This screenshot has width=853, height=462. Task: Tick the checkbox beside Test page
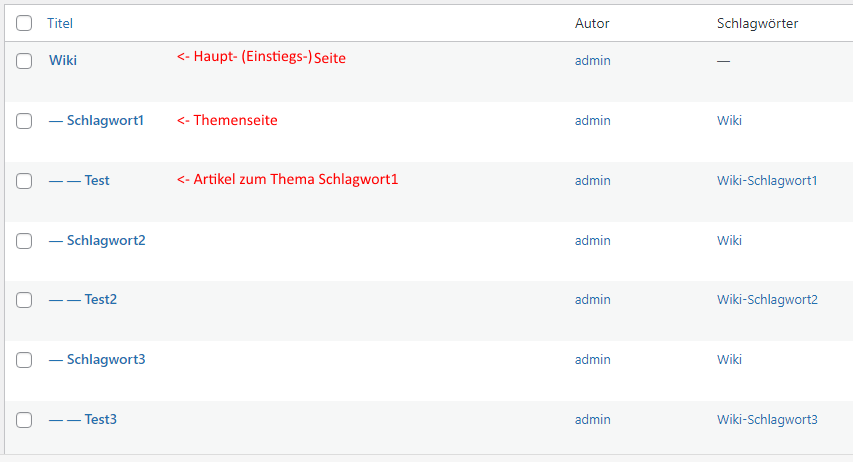coord(24,180)
